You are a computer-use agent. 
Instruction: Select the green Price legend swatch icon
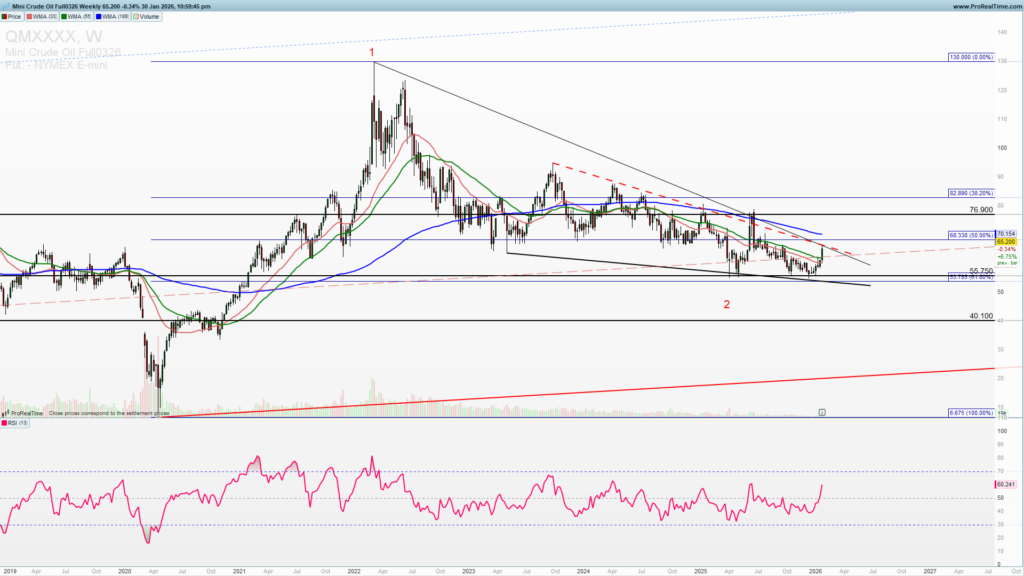pyautogui.click(x=4, y=17)
